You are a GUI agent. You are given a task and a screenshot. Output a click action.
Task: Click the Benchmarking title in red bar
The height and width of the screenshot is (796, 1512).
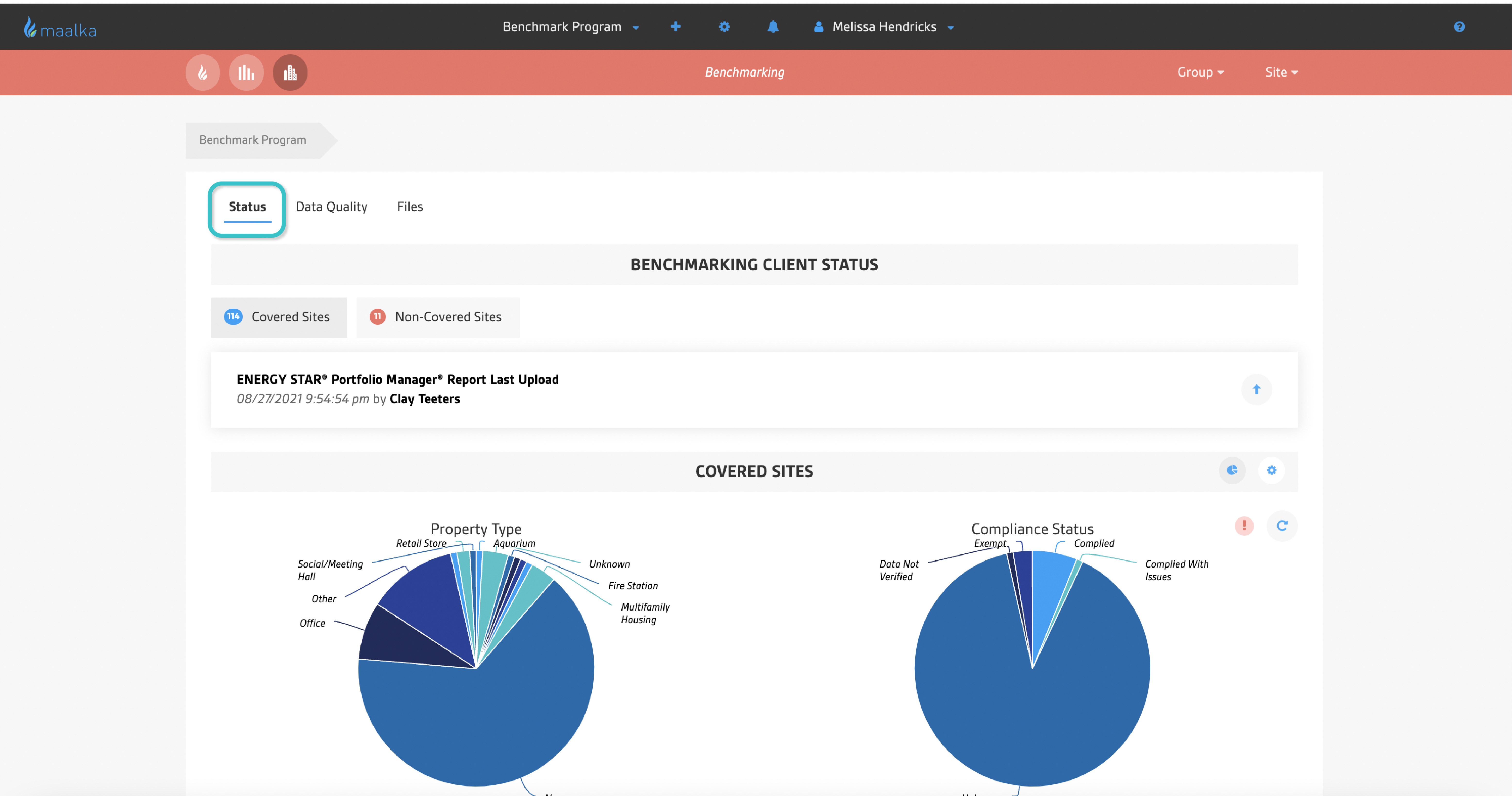point(744,72)
